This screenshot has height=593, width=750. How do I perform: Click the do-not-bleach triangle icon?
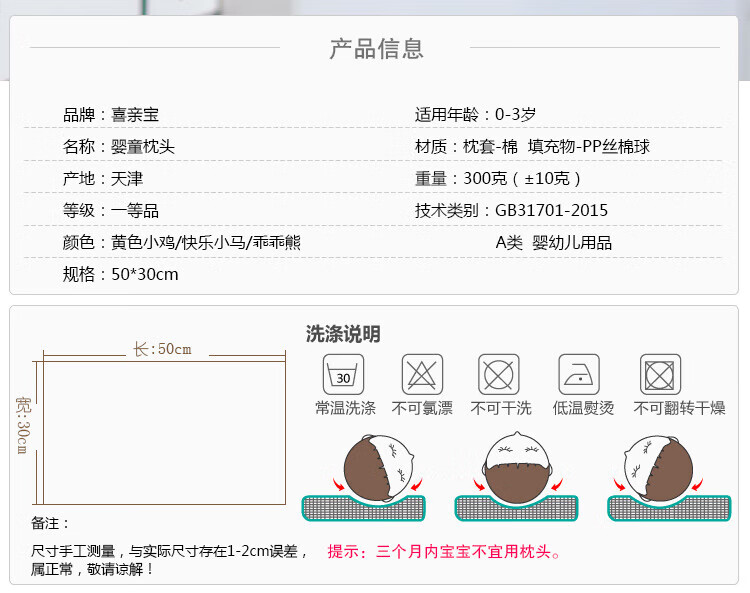(x=422, y=375)
